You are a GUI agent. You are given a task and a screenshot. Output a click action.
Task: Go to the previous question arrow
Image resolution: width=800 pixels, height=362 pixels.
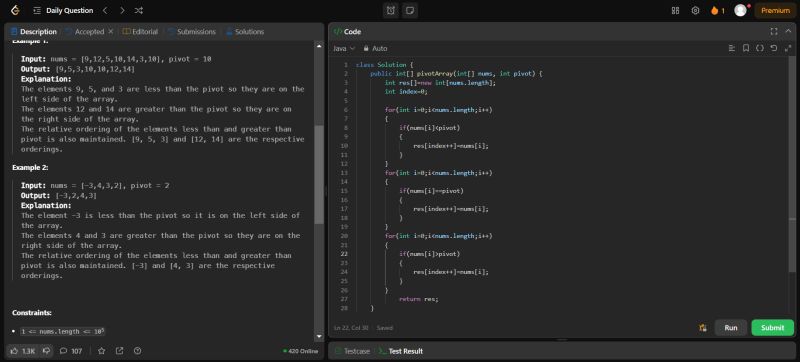[x=105, y=10]
